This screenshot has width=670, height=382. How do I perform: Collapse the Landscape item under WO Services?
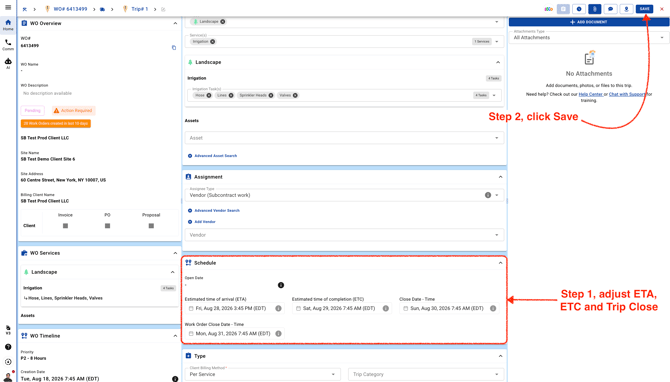[173, 272]
